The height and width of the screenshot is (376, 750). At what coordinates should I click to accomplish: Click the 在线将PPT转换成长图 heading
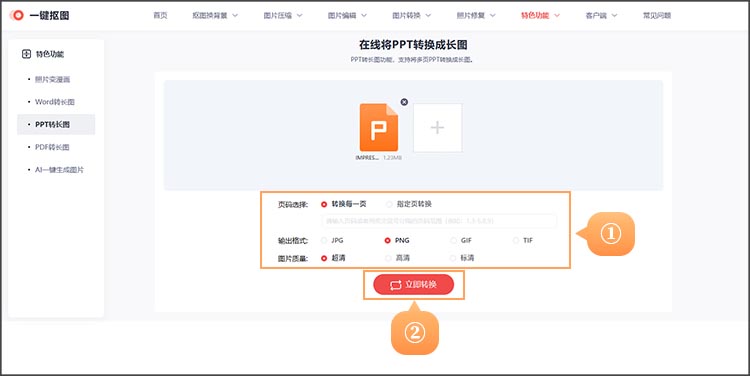coord(413,45)
